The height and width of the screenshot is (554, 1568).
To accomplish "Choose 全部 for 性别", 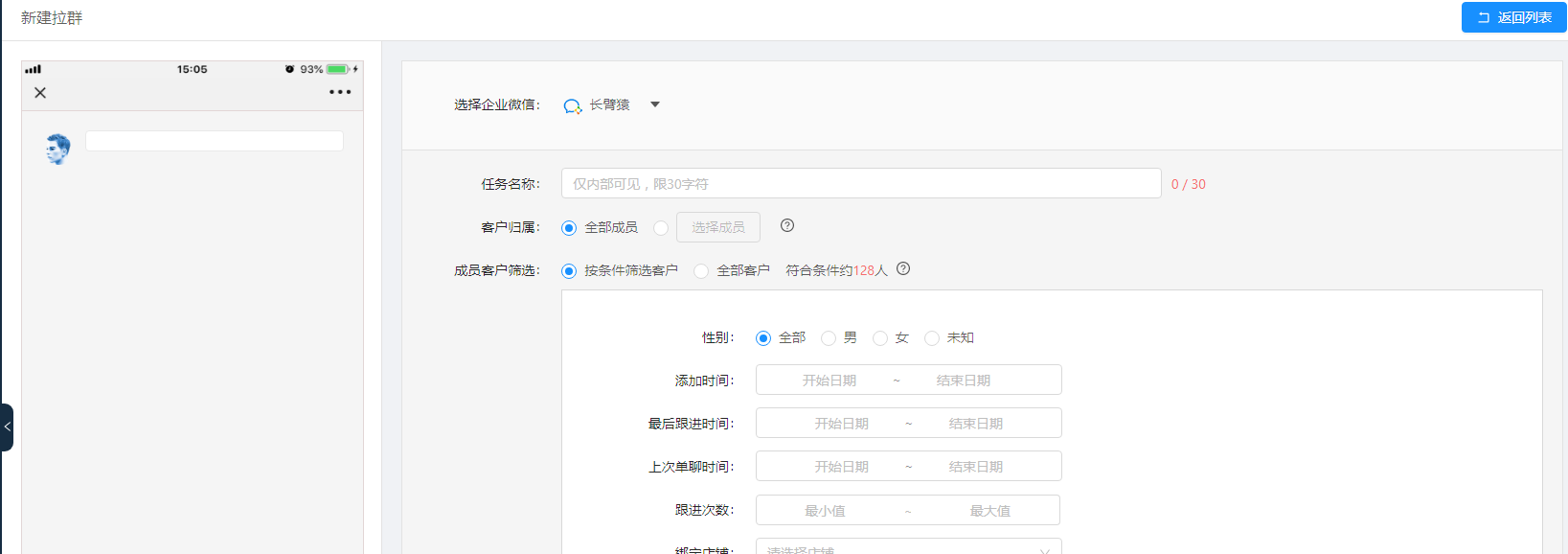I will (x=763, y=338).
